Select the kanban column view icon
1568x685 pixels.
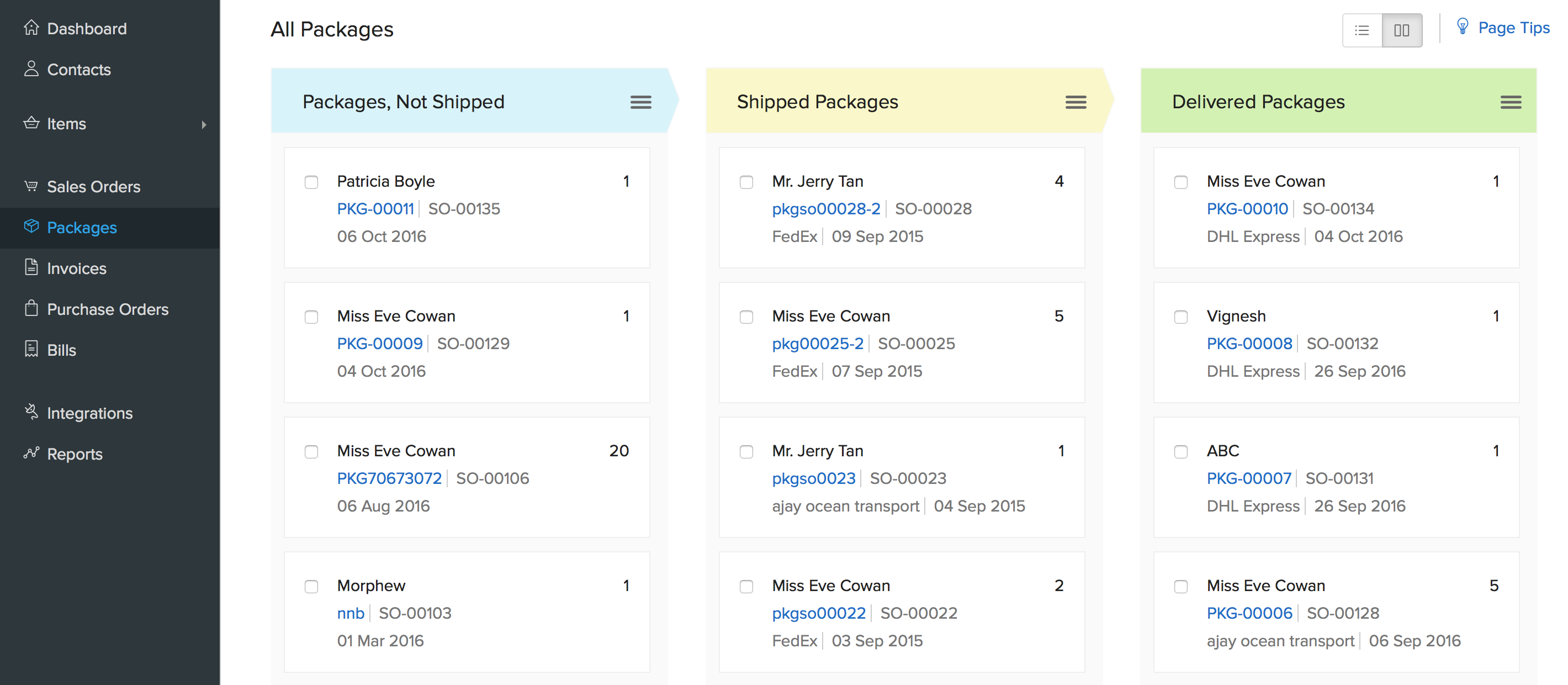tap(1401, 30)
